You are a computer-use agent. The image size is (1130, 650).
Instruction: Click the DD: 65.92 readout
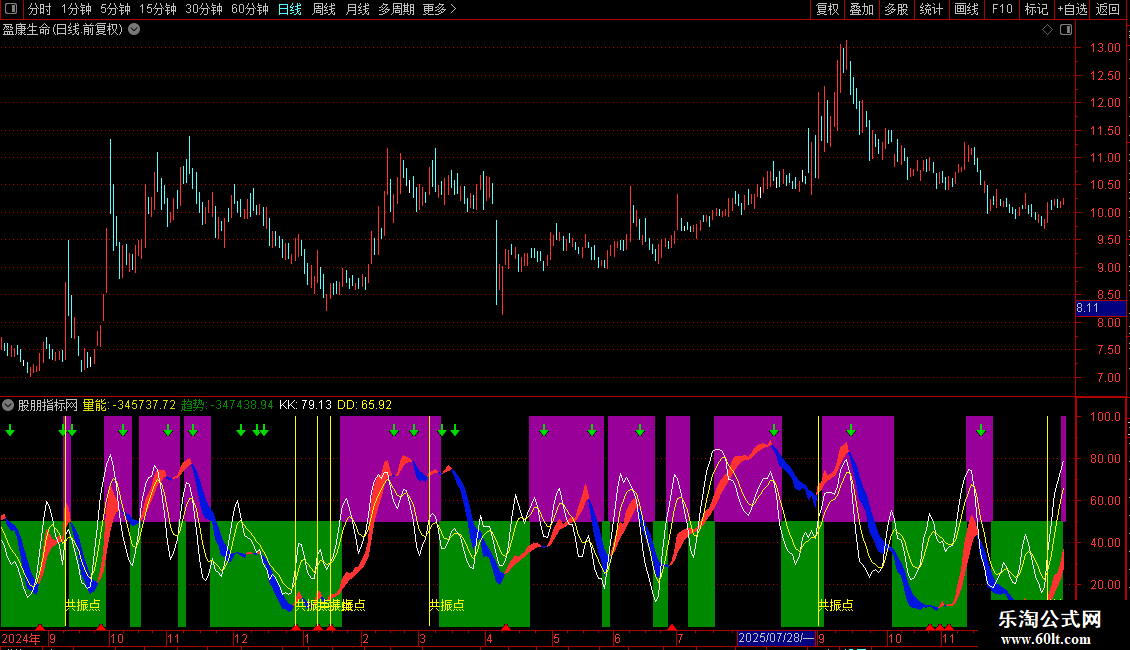[365, 405]
